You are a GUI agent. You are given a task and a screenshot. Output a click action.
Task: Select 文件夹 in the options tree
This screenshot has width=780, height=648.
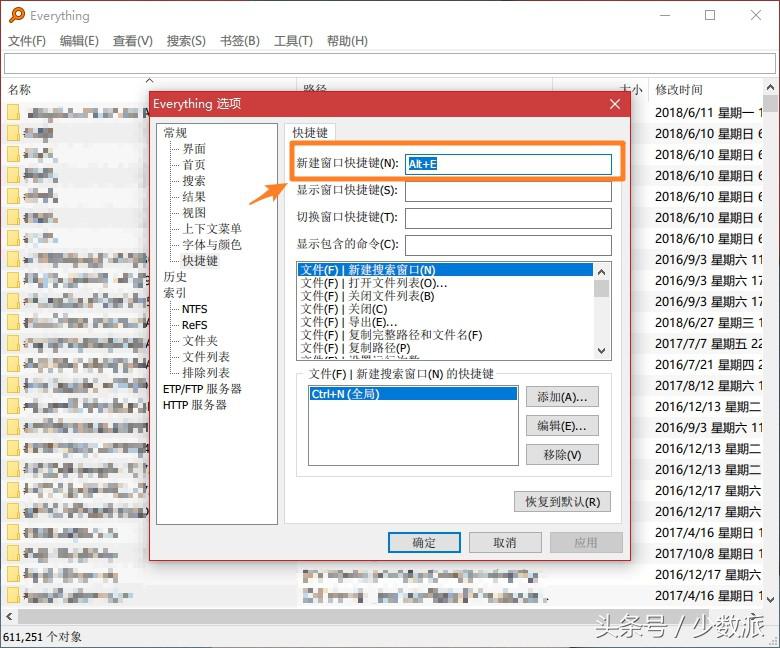[200, 341]
